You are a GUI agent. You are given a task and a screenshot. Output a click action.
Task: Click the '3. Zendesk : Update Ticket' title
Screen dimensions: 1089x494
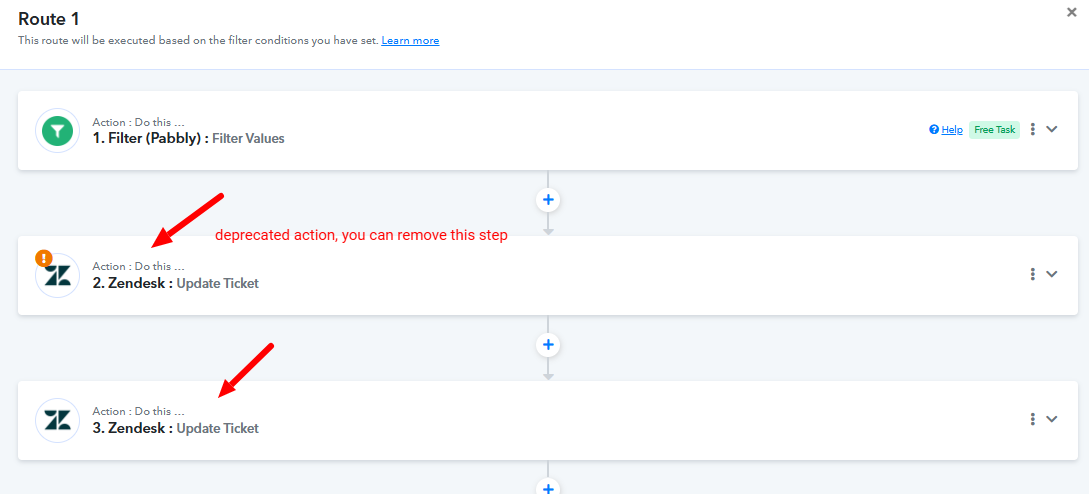click(x=176, y=428)
